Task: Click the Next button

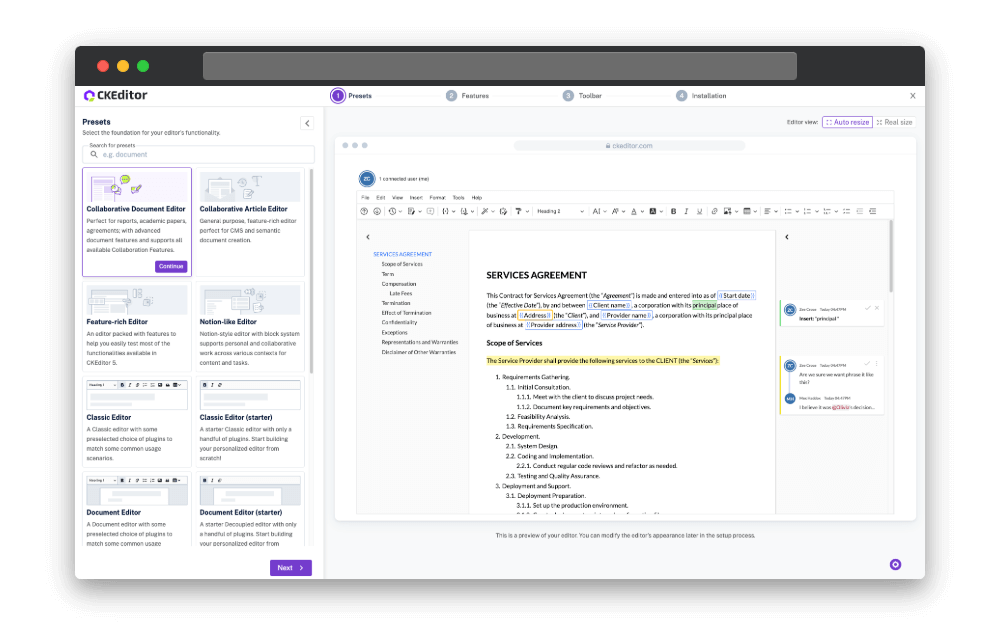Action: point(290,567)
